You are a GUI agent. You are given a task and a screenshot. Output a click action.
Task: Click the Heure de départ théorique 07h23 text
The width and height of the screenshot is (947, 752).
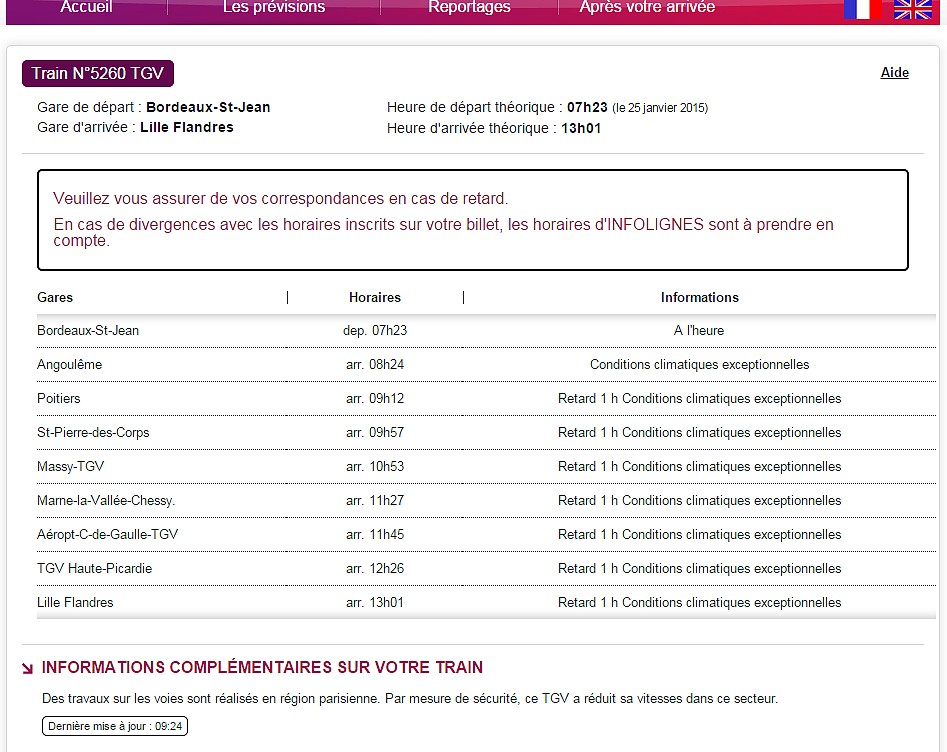pyautogui.click(x=497, y=108)
